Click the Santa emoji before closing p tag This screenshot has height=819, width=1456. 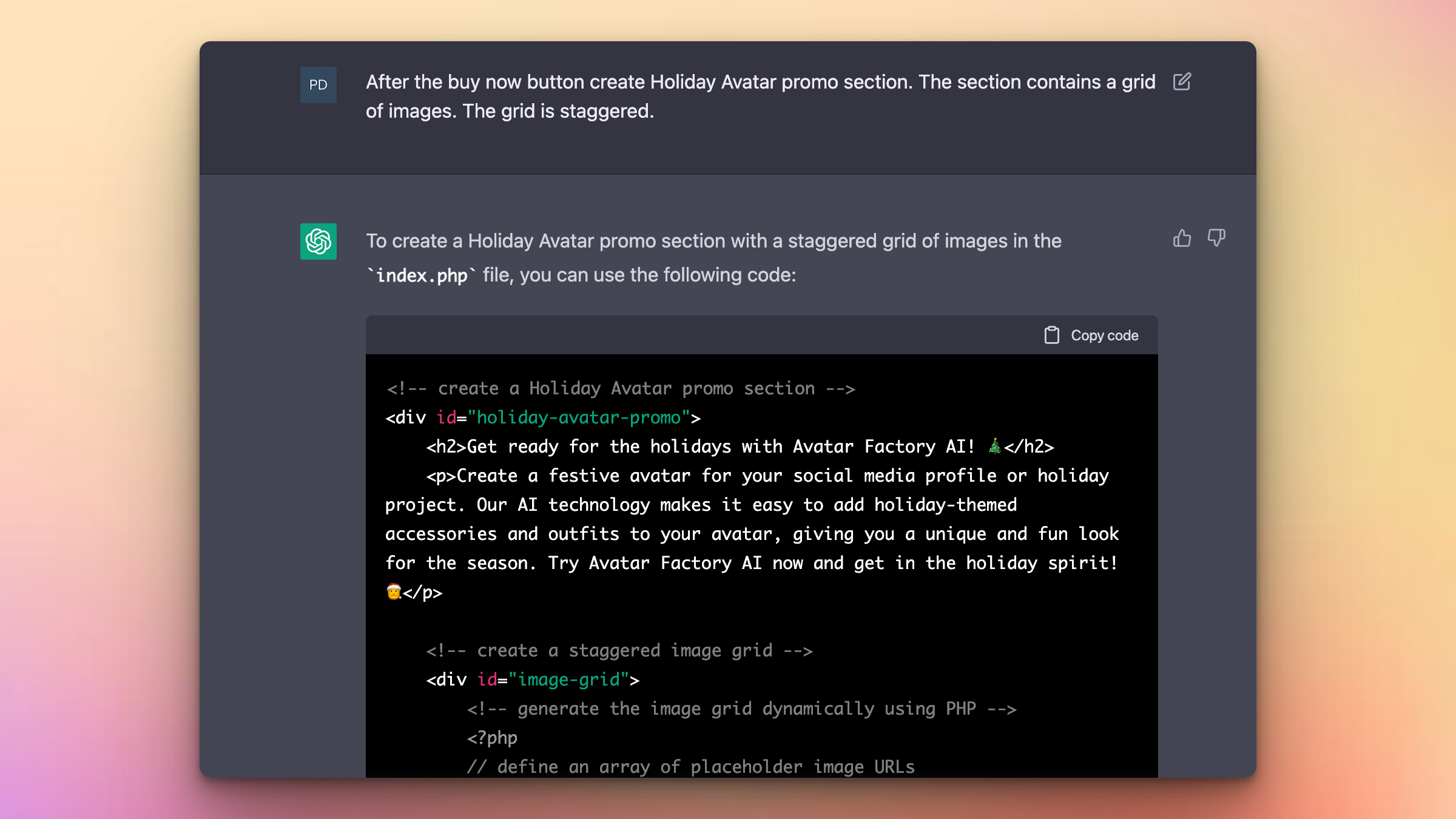pos(394,592)
